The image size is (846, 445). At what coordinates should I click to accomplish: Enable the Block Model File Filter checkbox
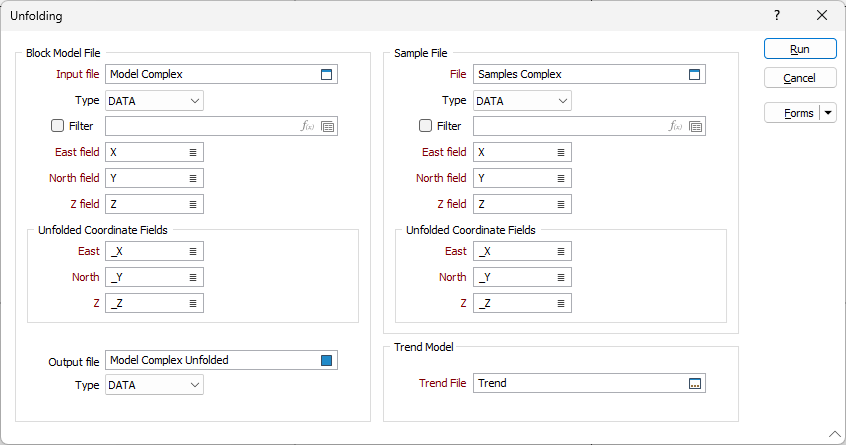[x=57, y=126]
